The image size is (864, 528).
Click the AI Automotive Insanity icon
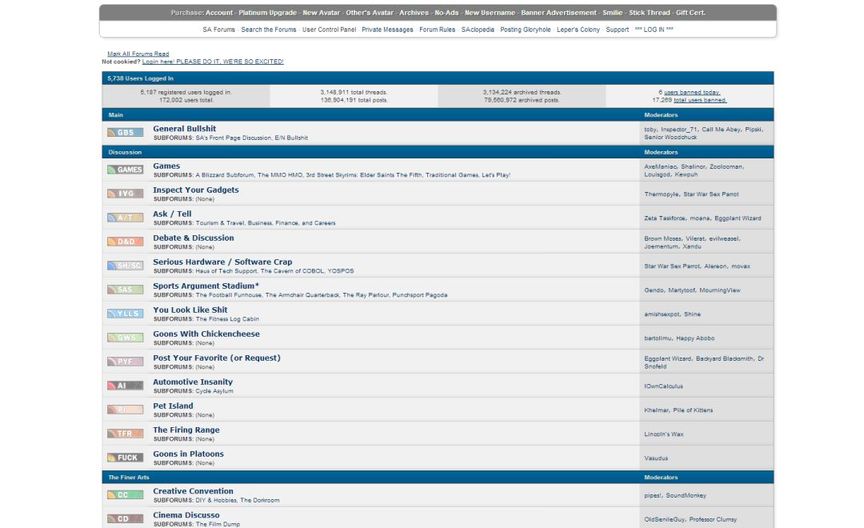click(x=125, y=386)
